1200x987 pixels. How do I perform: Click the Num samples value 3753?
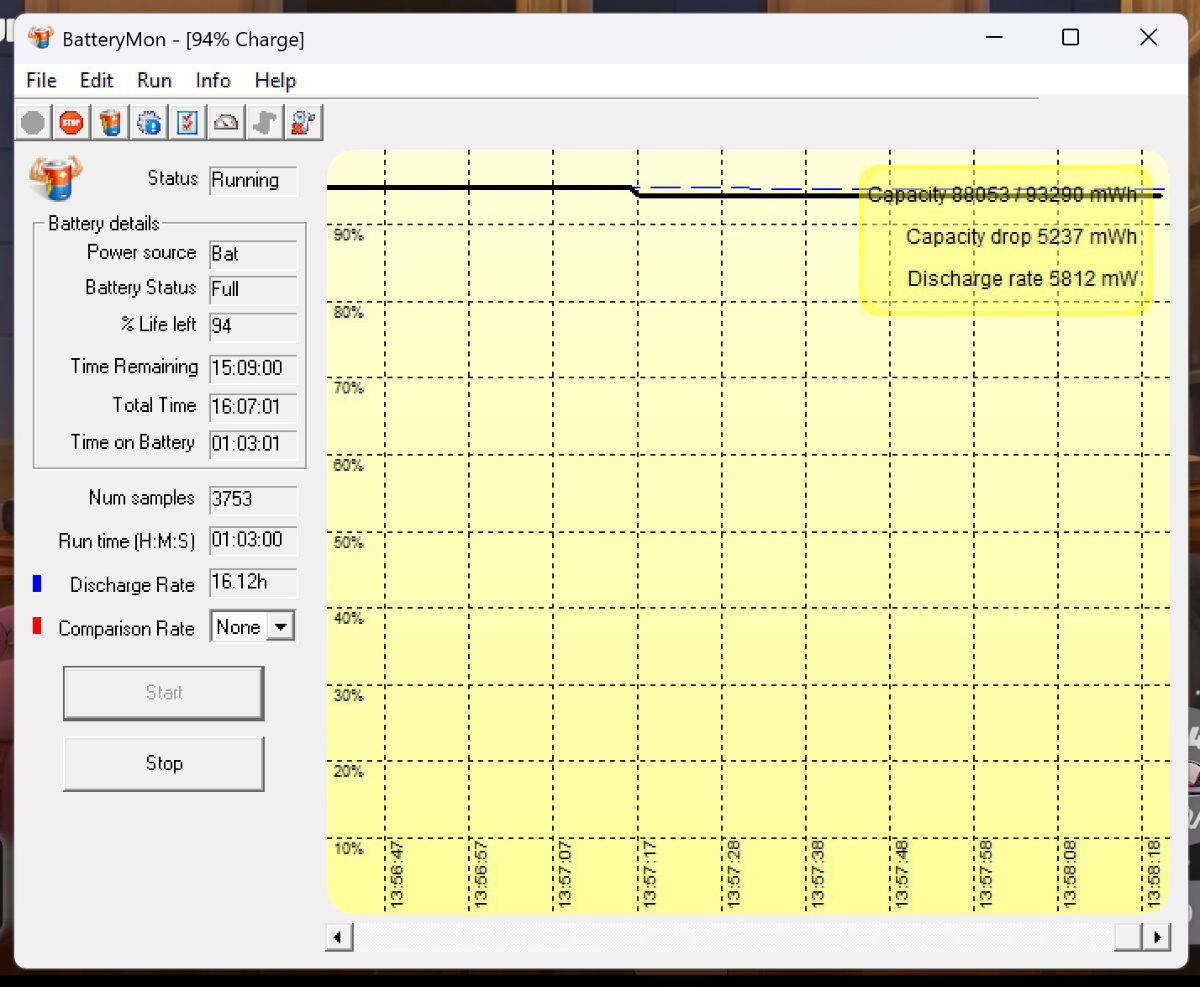point(253,500)
